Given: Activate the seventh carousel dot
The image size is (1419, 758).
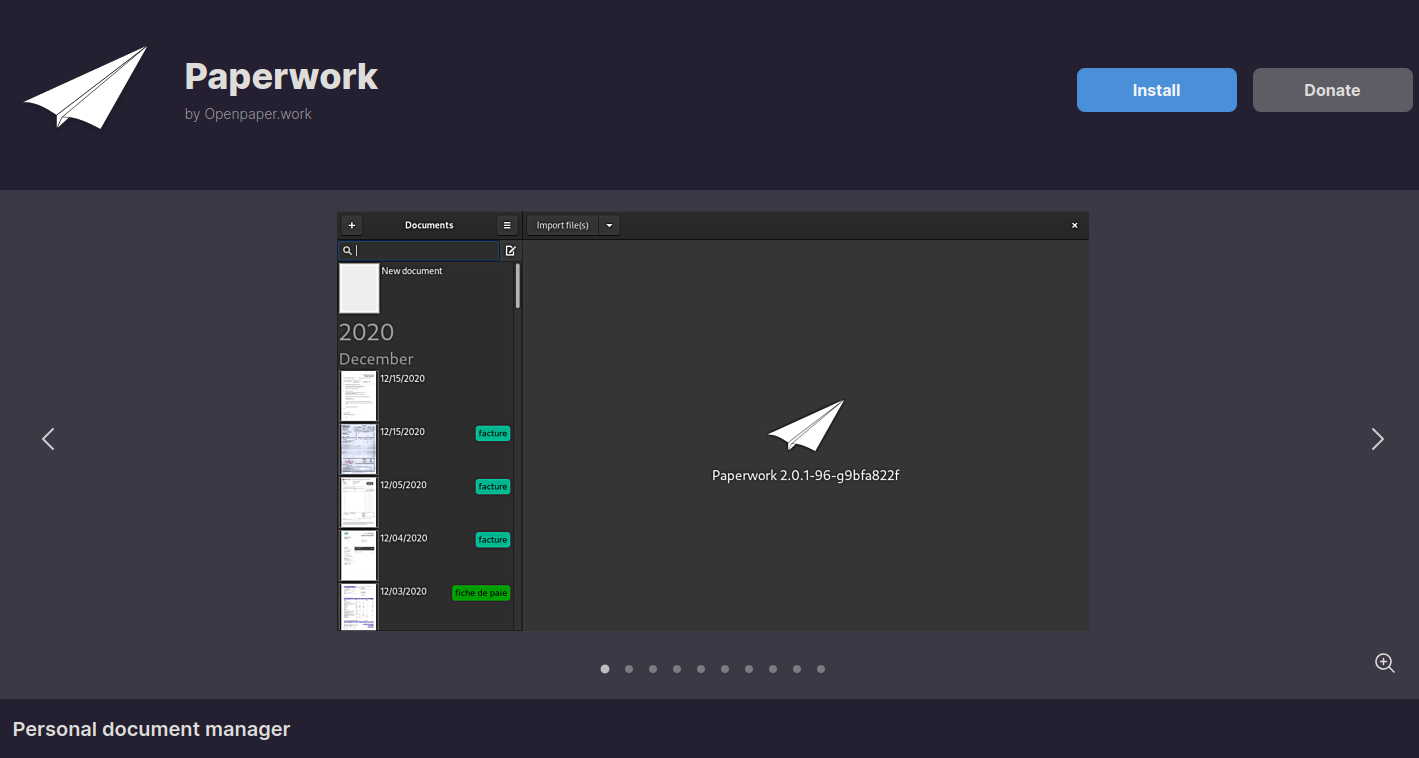Looking at the screenshot, I should pos(749,669).
